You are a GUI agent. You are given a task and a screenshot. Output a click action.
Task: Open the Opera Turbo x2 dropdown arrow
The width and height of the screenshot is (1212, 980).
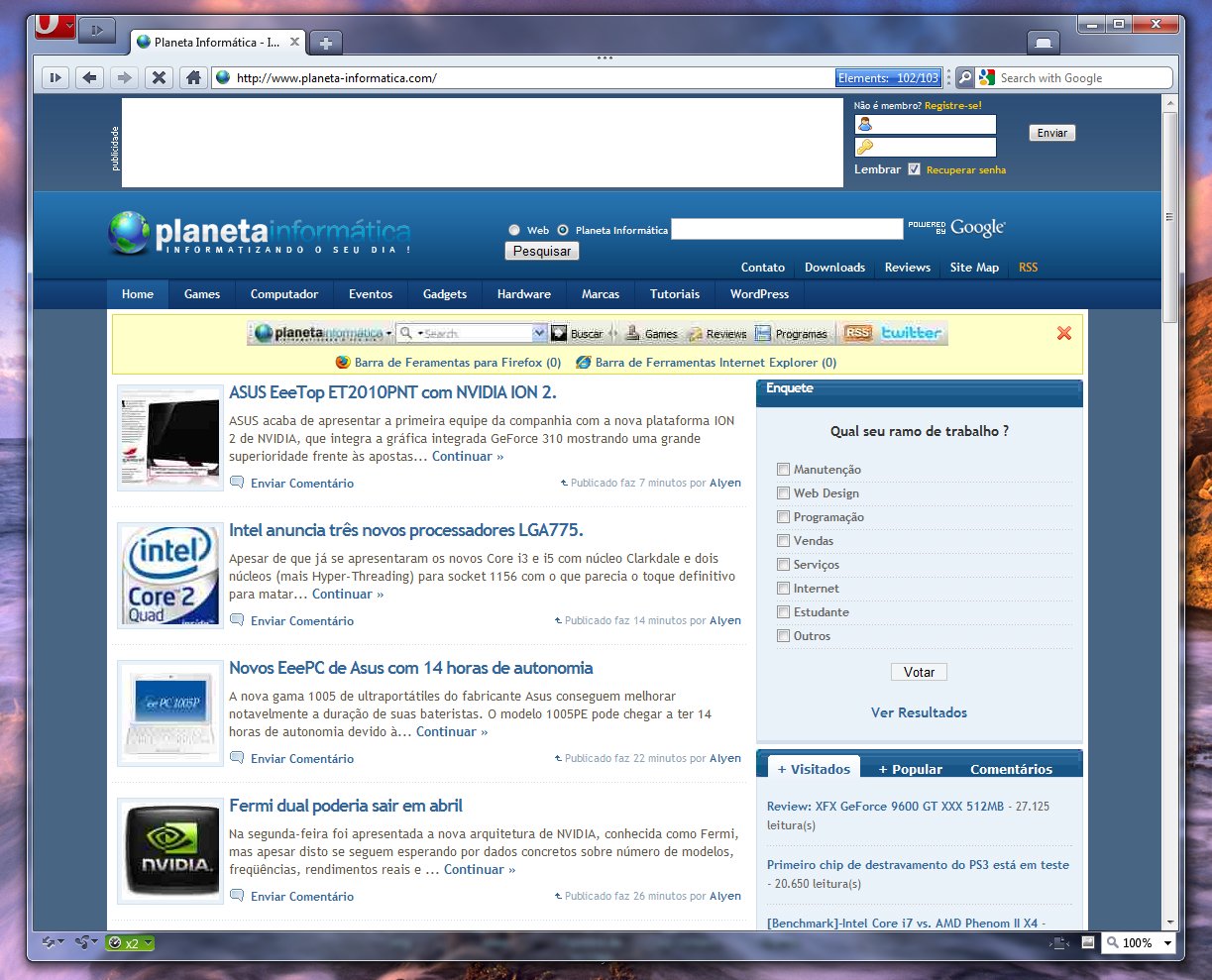pos(148,943)
